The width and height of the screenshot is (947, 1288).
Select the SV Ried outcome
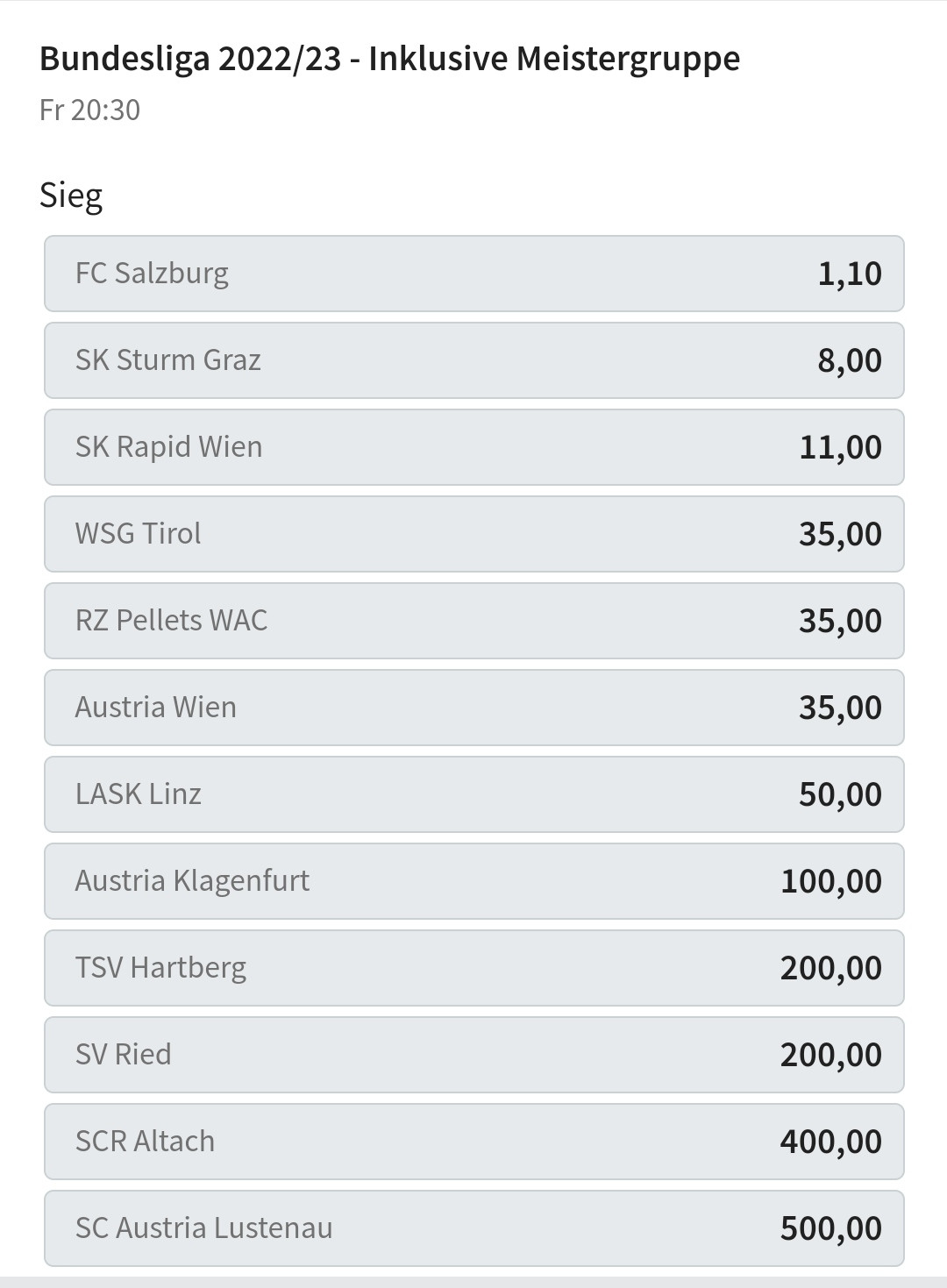473,1055
